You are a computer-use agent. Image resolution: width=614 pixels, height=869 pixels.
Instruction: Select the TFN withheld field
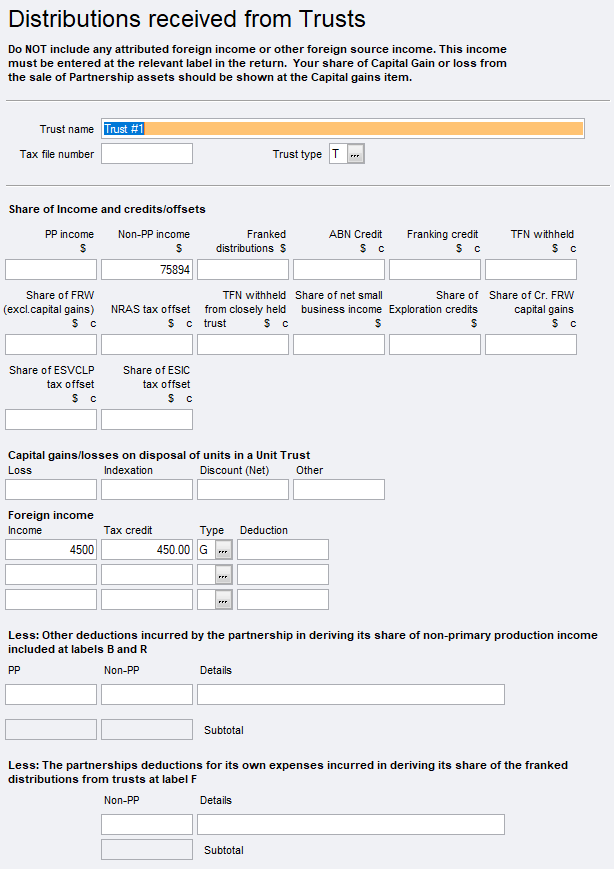(x=530, y=270)
